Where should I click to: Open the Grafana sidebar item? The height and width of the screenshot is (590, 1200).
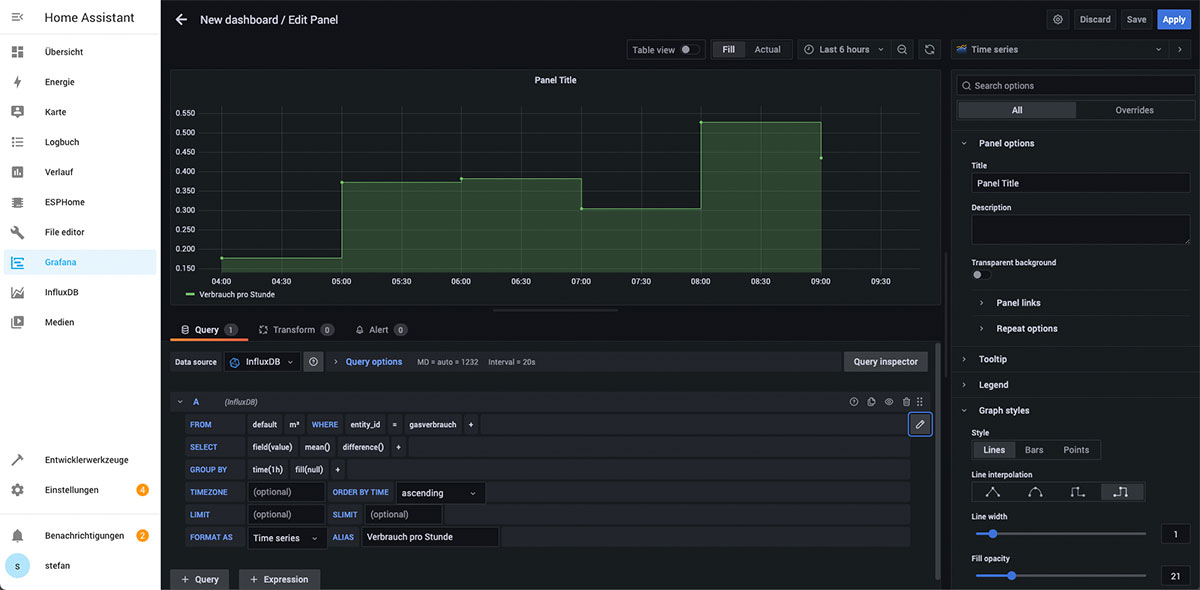tap(60, 262)
